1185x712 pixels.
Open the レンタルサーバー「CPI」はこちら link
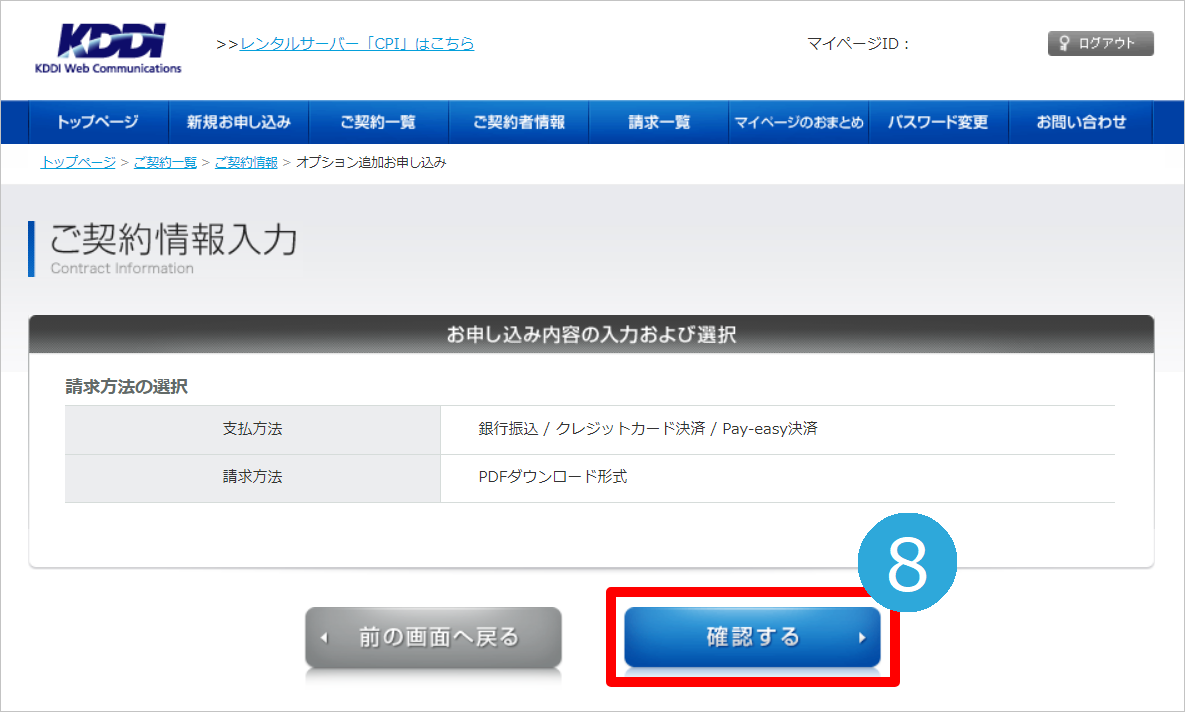click(357, 44)
